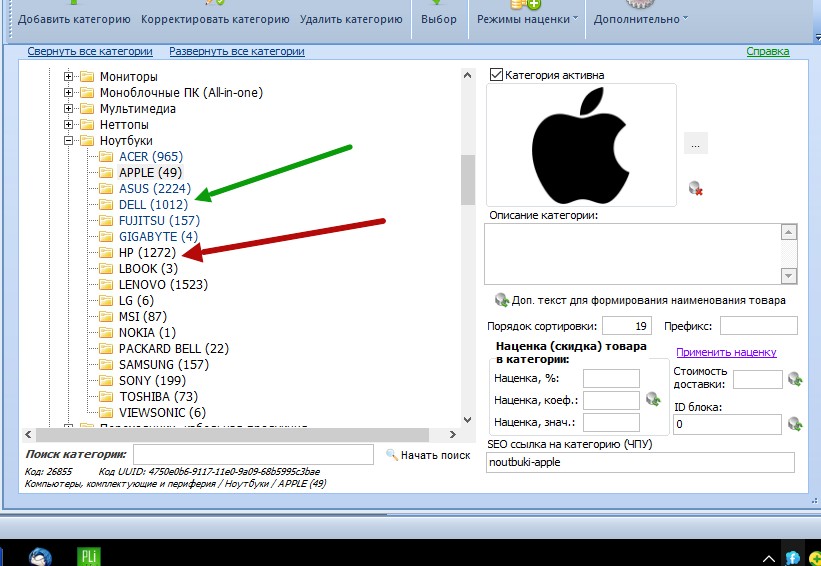The height and width of the screenshot is (566, 821).
Task: Click Развернуть все категории link
Action: pyautogui.click(x=237, y=51)
